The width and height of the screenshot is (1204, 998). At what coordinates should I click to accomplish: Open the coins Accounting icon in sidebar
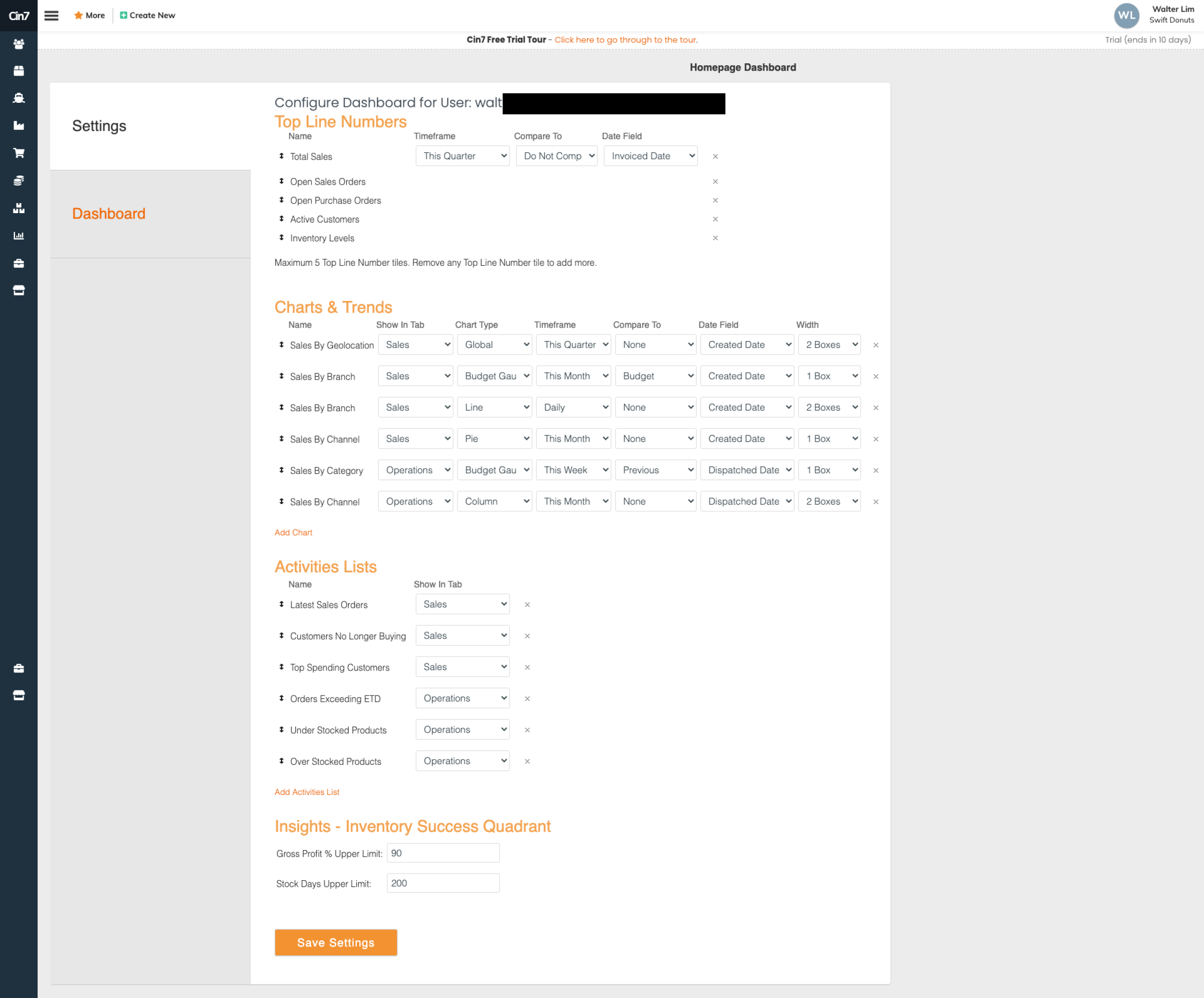pos(19,181)
